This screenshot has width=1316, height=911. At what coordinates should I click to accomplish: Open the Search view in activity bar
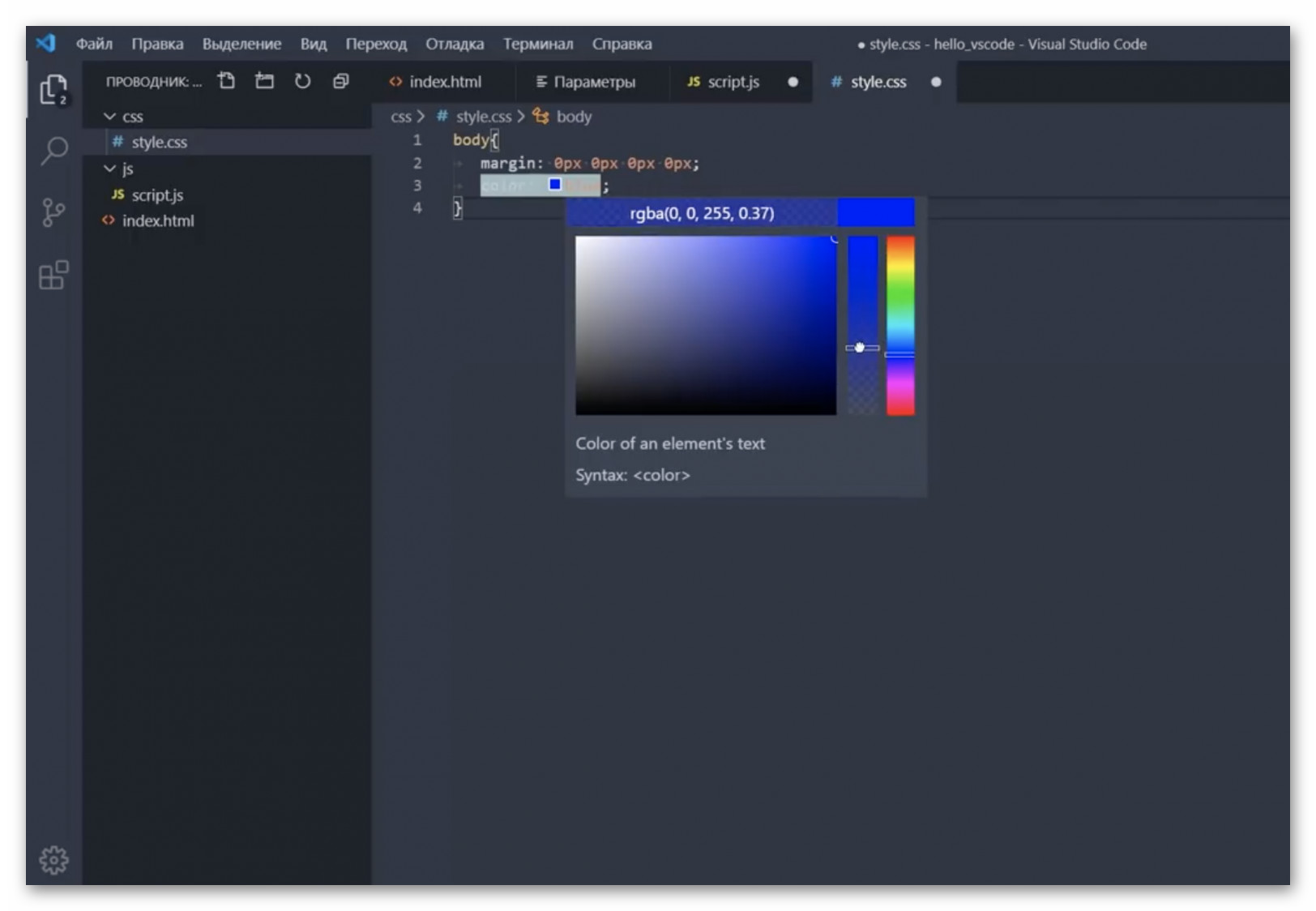click(53, 150)
